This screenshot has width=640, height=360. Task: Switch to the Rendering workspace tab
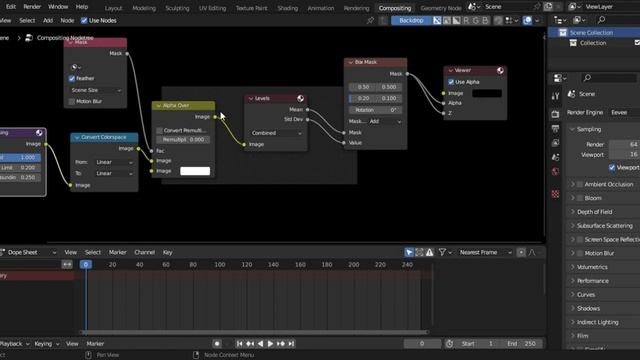(356, 8)
